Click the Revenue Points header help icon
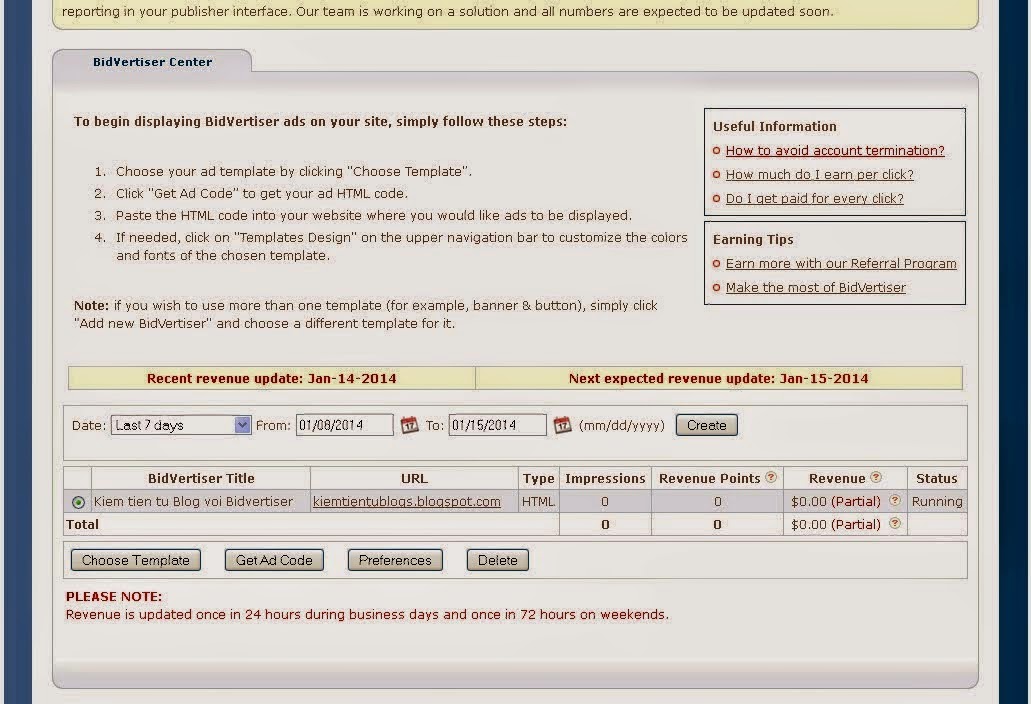Screen dimensions: 1031x704 coord(771,477)
